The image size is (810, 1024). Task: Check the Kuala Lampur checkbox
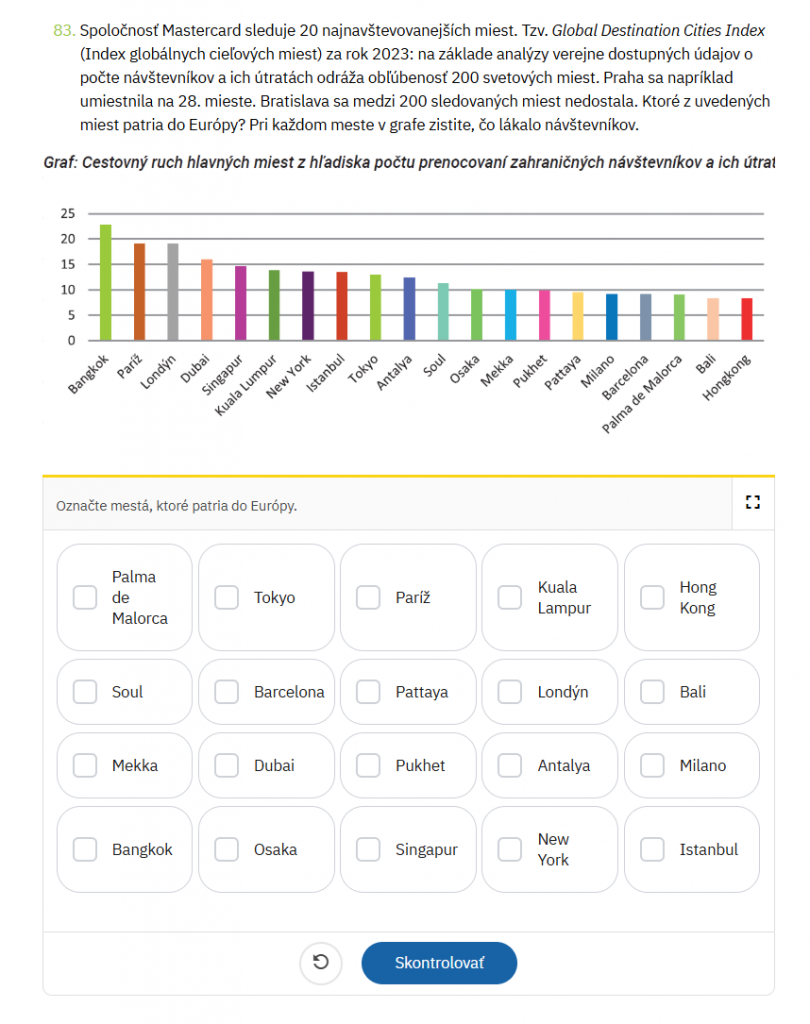pyautogui.click(x=510, y=597)
